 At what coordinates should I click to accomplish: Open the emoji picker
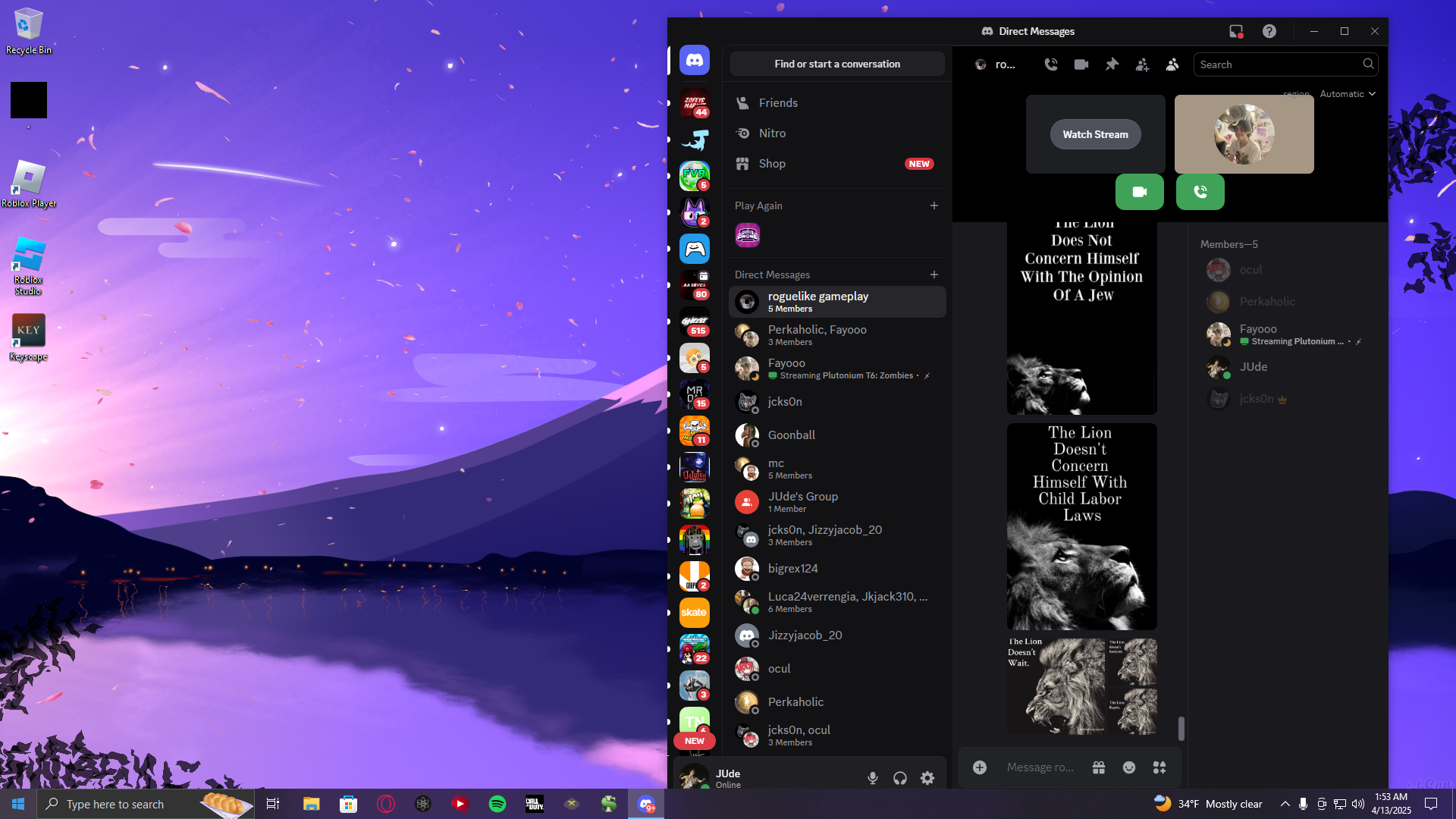tap(1129, 767)
